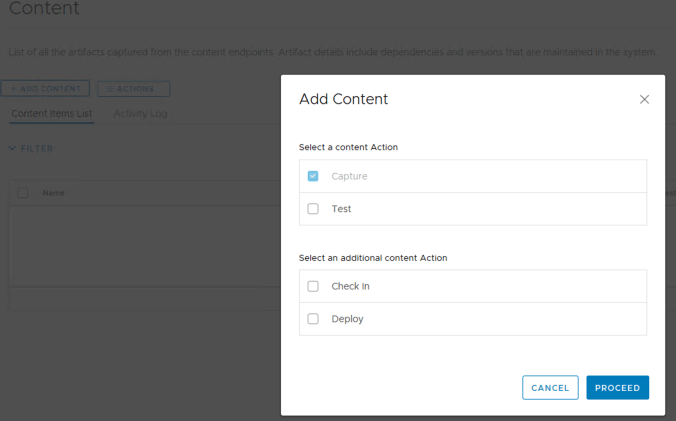The width and height of the screenshot is (676, 421).
Task: Uncheck the Capture checkbox
Action: [313, 176]
